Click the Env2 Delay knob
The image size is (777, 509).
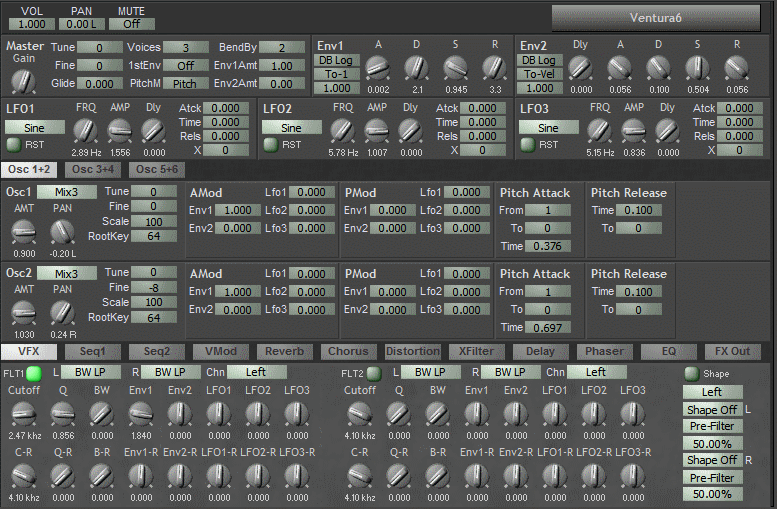tap(581, 68)
